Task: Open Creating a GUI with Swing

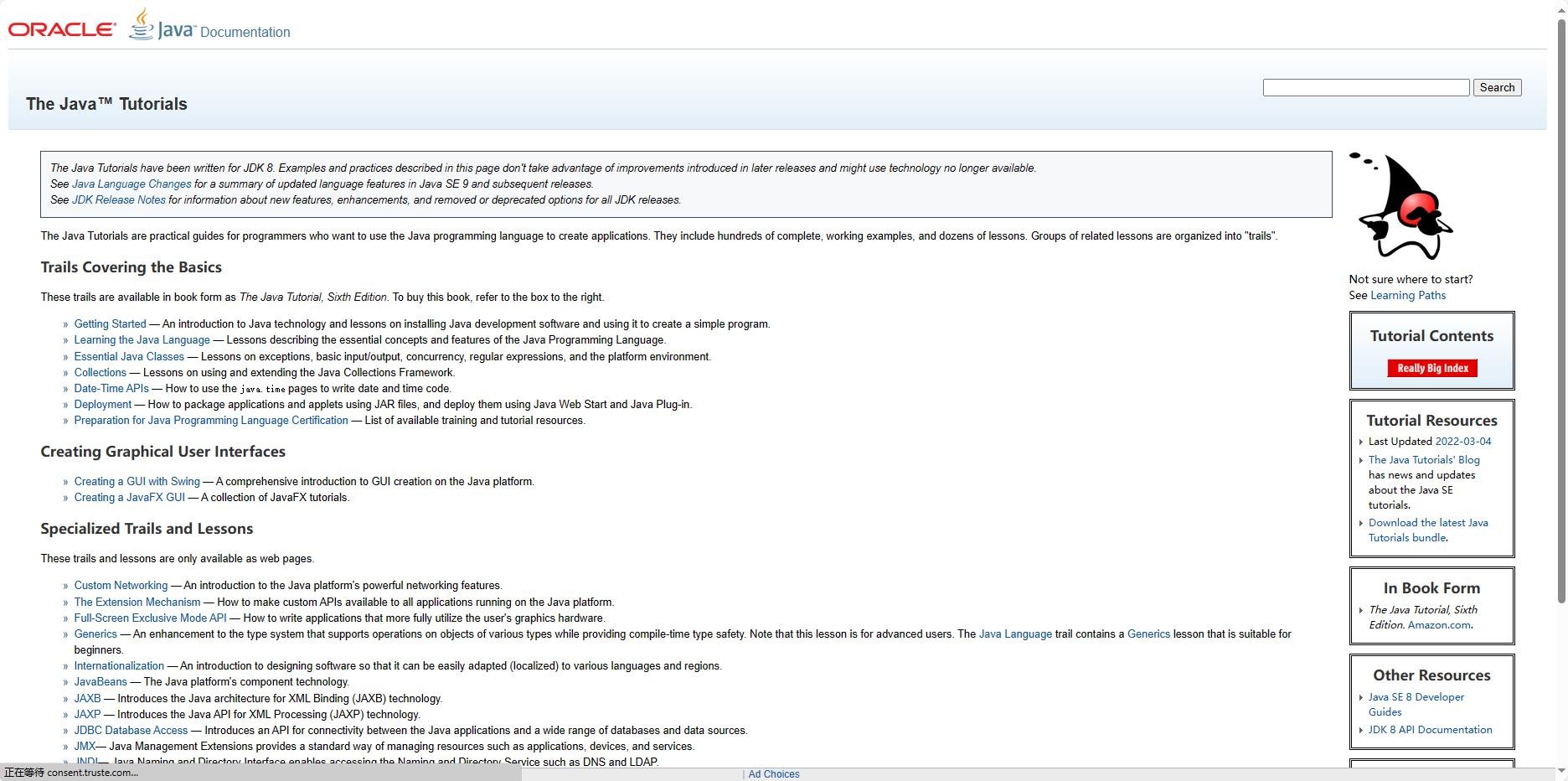Action: pyautogui.click(x=137, y=482)
